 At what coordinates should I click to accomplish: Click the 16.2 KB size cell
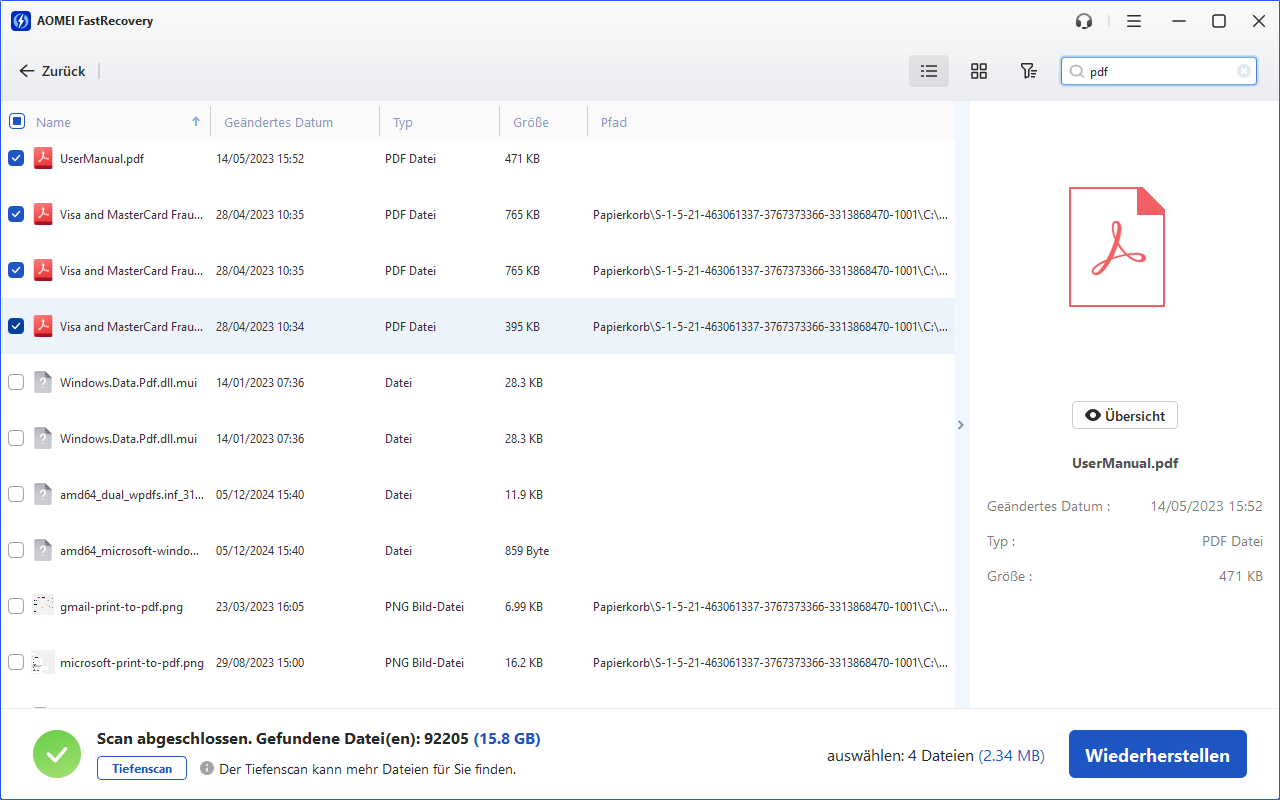coord(524,662)
